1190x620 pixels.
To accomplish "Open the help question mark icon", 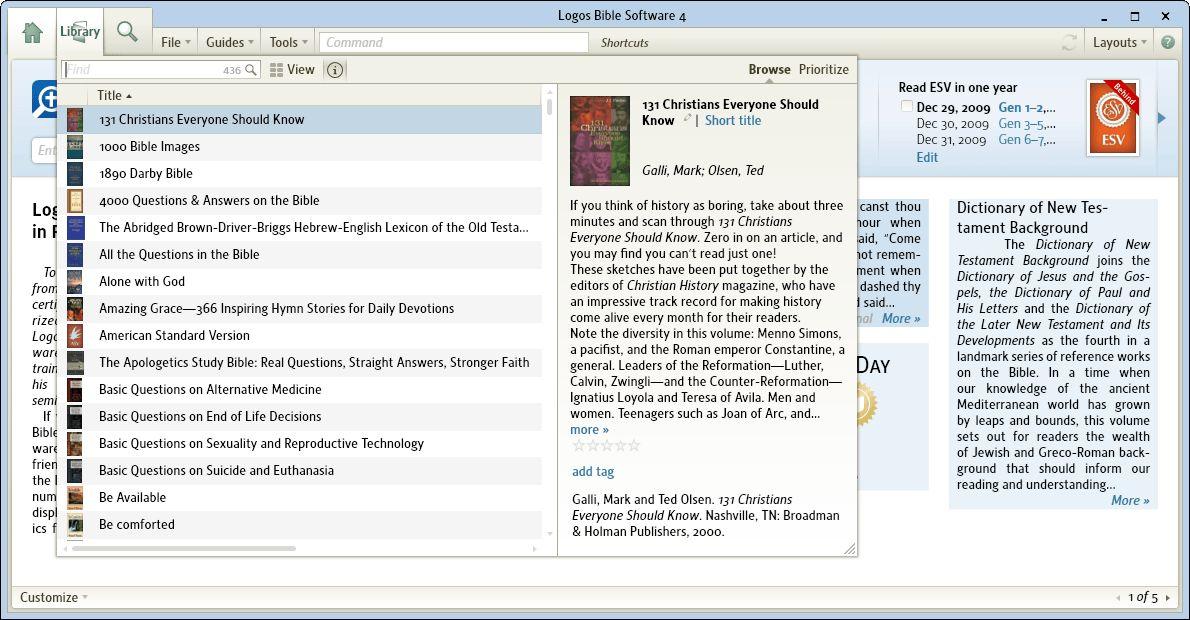I will pyautogui.click(x=1168, y=42).
